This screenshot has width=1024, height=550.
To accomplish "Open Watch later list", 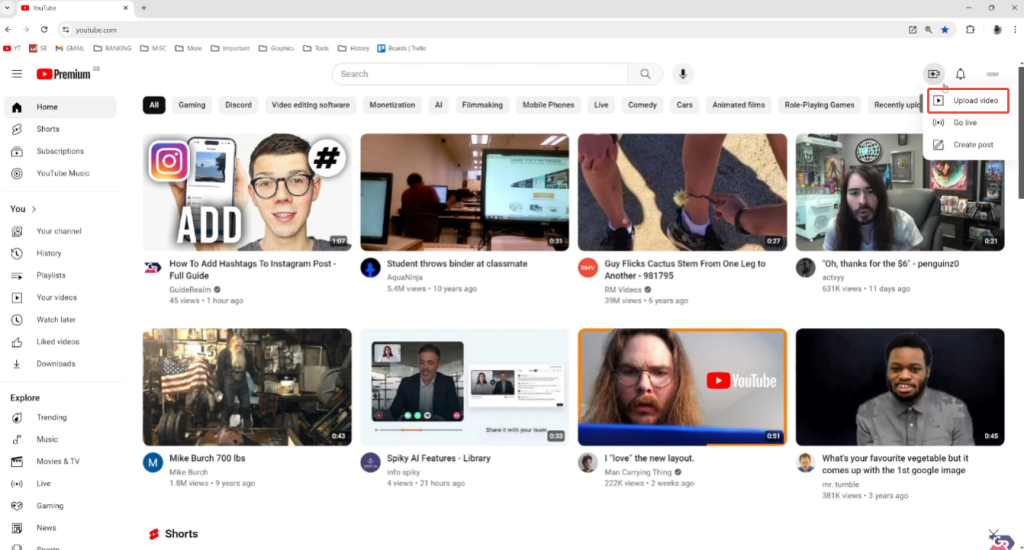I will point(60,320).
